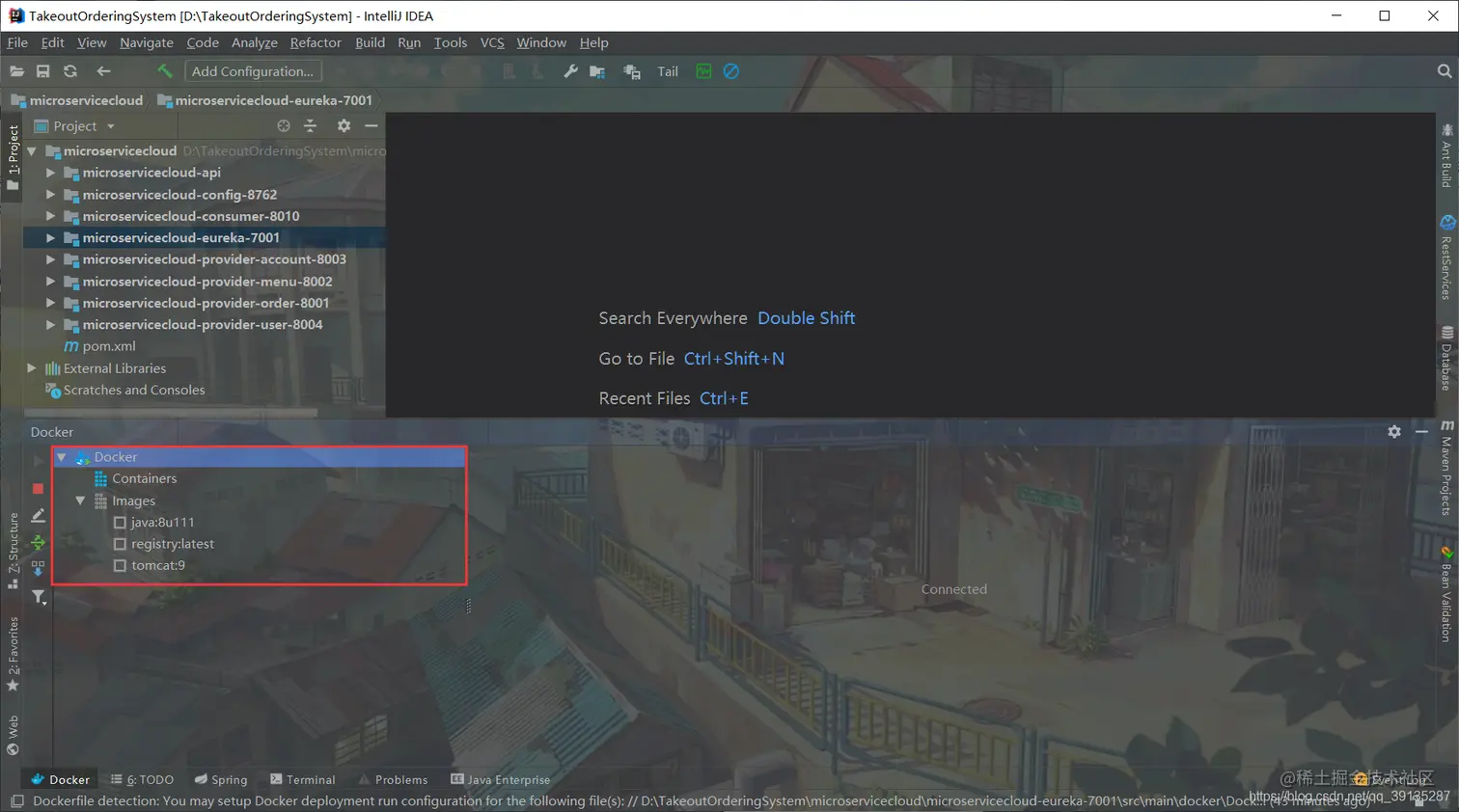Open Docker panel gear settings
1459x812 pixels.
[1394, 432]
